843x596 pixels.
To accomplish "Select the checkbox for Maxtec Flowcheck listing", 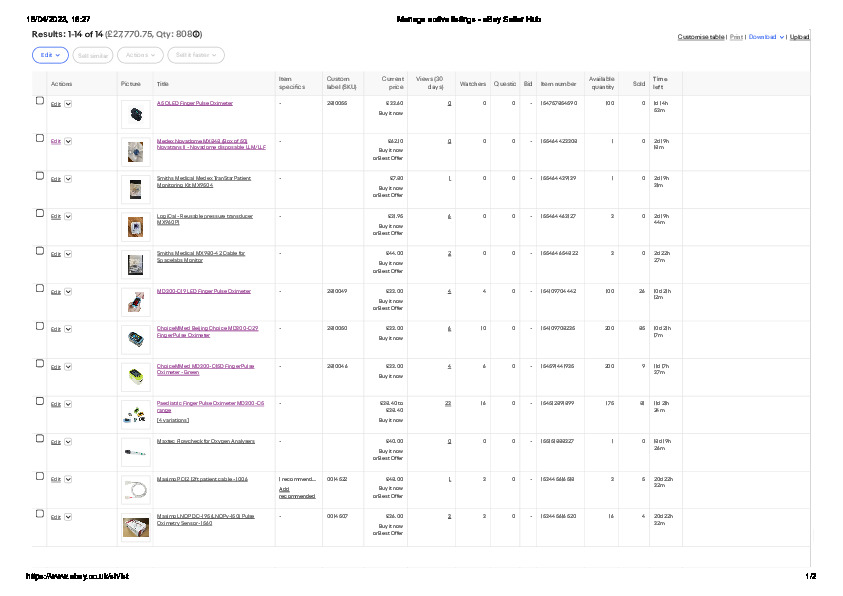I will [40, 439].
